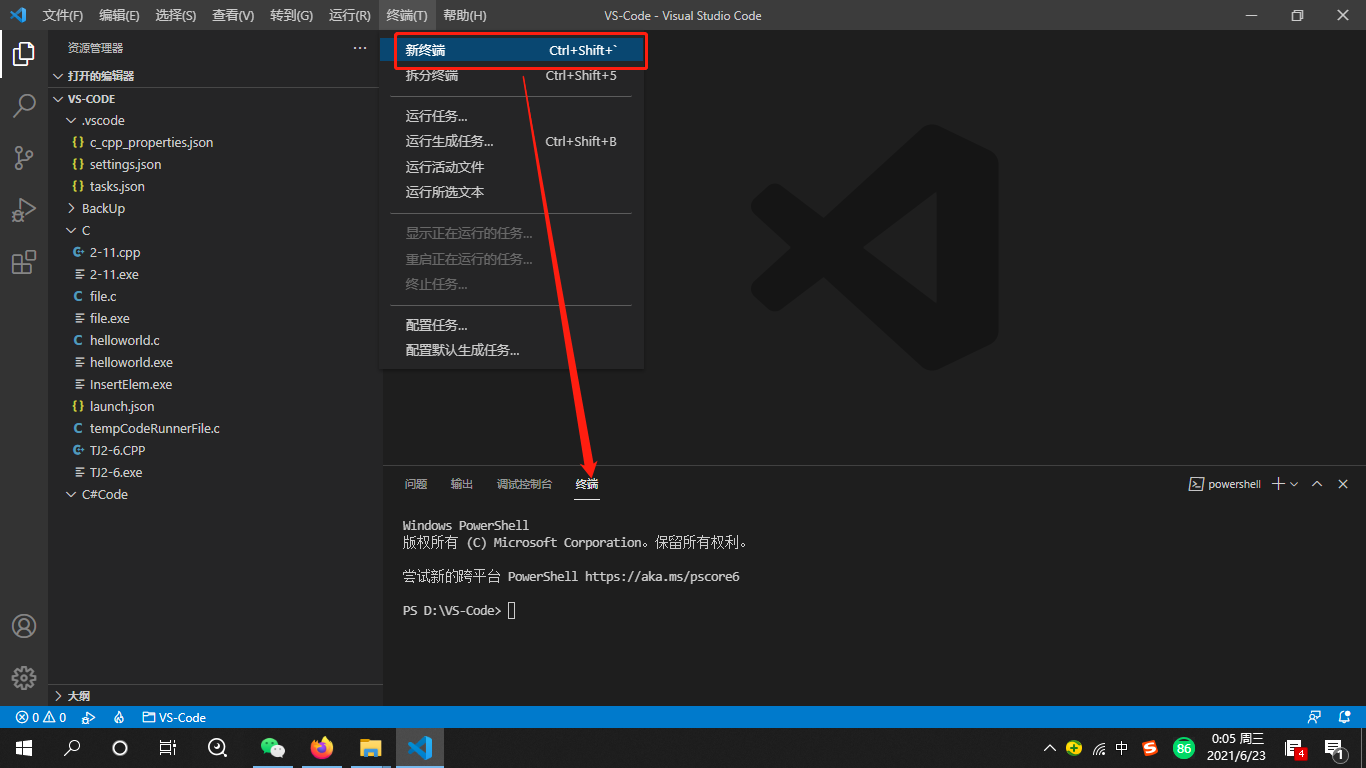Open the Run and Debug view
The image size is (1366, 768).
point(24,210)
